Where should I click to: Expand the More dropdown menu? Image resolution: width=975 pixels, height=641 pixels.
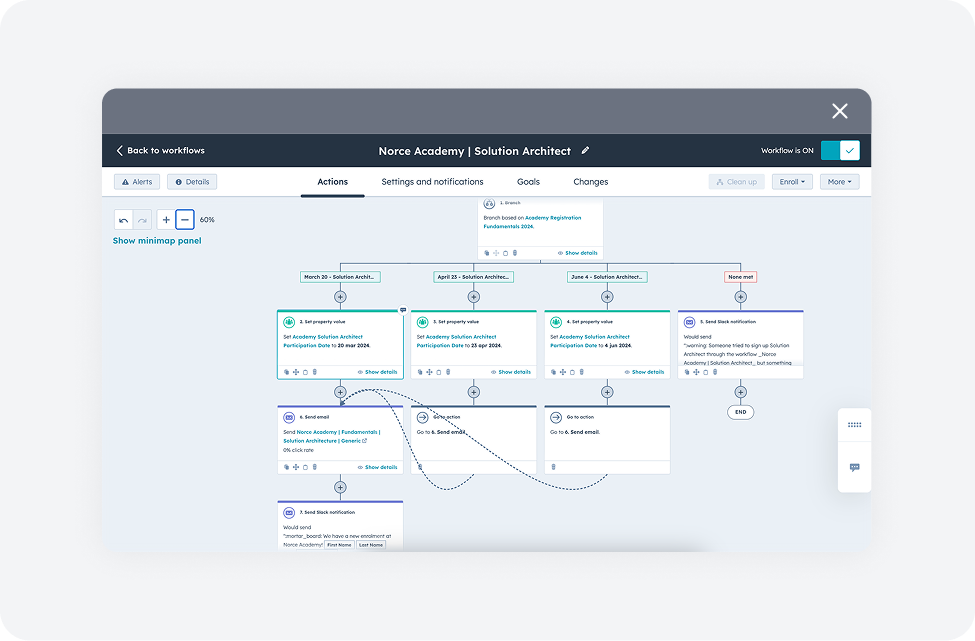(x=839, y=182)
